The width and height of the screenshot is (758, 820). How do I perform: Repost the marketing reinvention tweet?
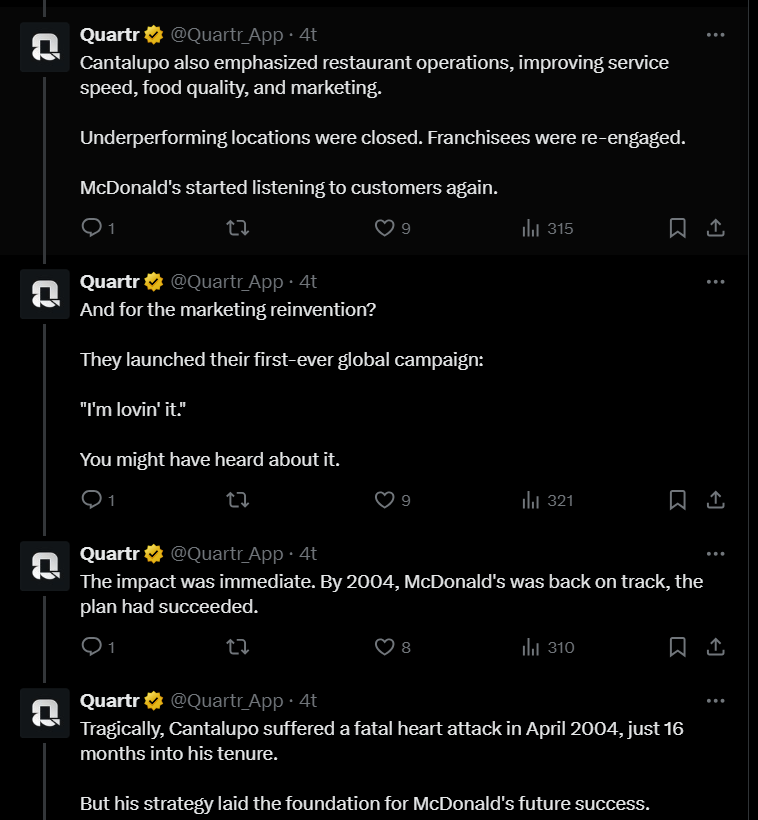(x=238, y=500)
